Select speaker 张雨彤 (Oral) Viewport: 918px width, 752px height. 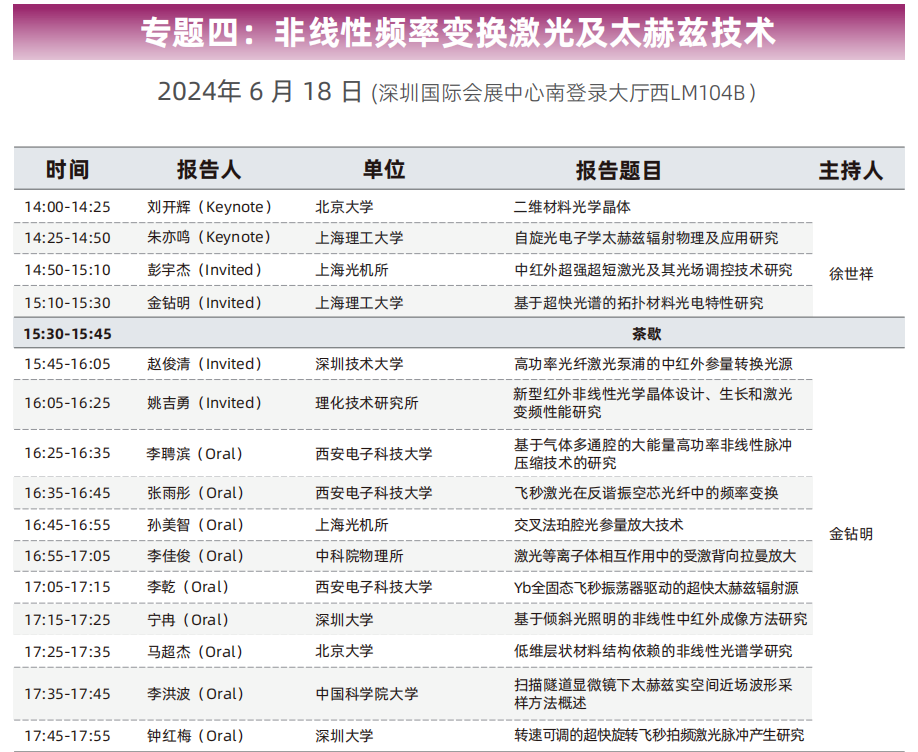(x=196, y=493)
